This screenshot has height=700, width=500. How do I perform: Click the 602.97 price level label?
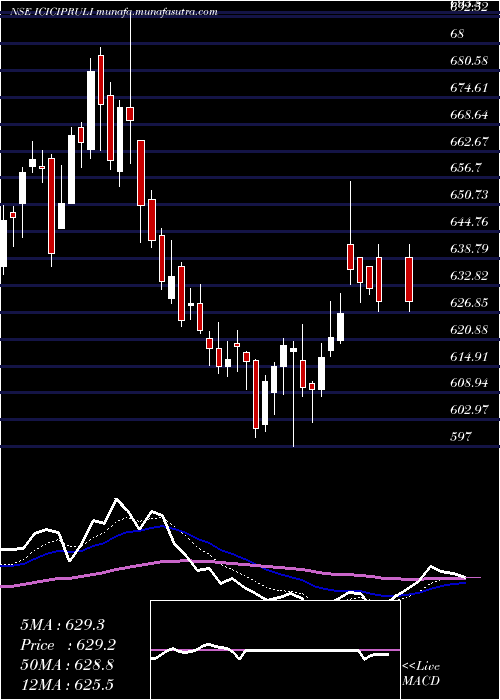click(x=469, y=409)
